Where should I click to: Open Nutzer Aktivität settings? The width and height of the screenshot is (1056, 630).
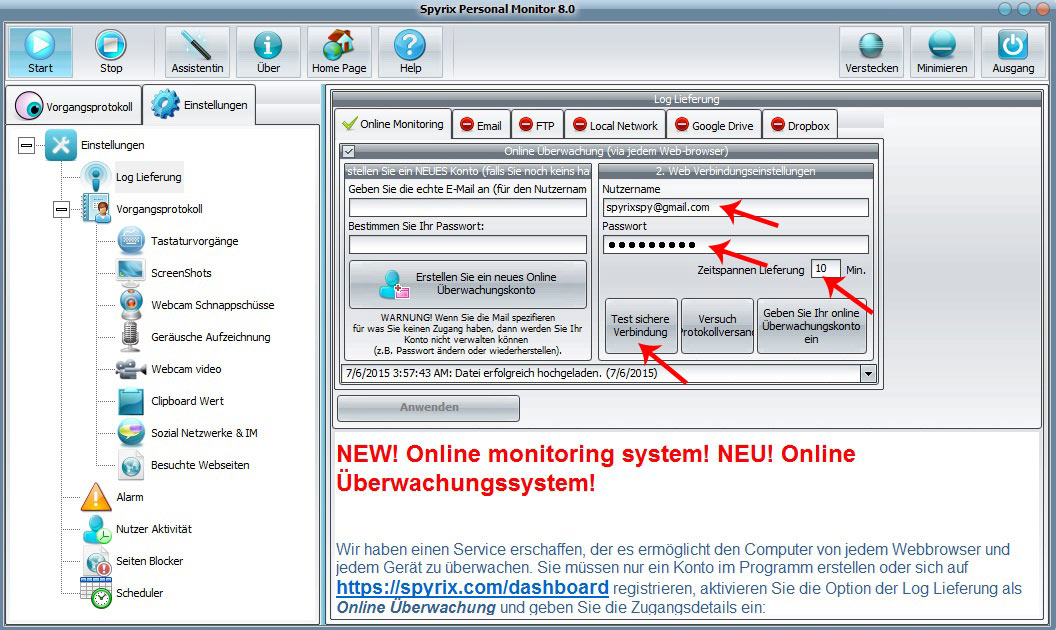(x=154, y=529)
